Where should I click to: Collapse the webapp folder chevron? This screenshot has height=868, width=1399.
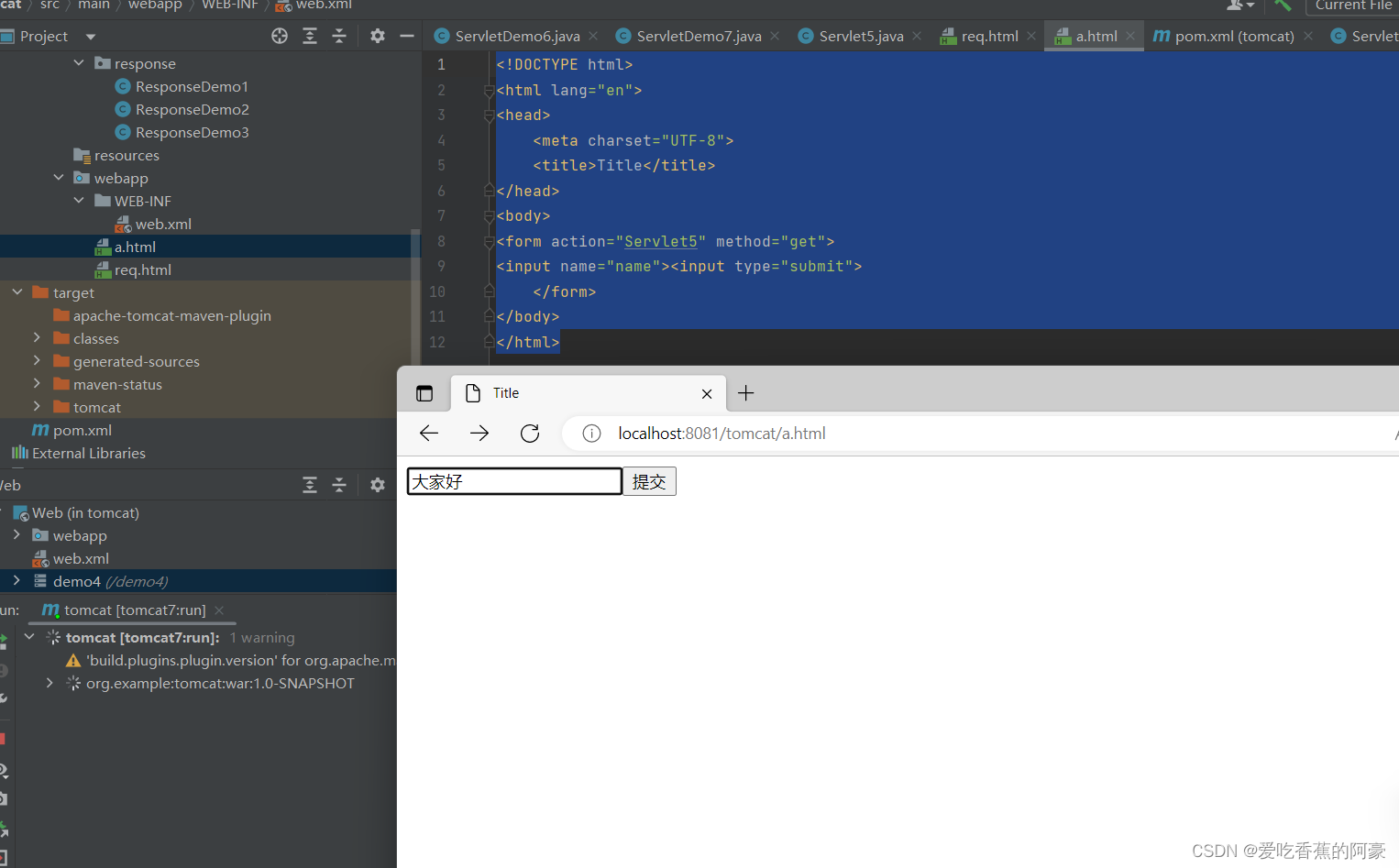59,178
